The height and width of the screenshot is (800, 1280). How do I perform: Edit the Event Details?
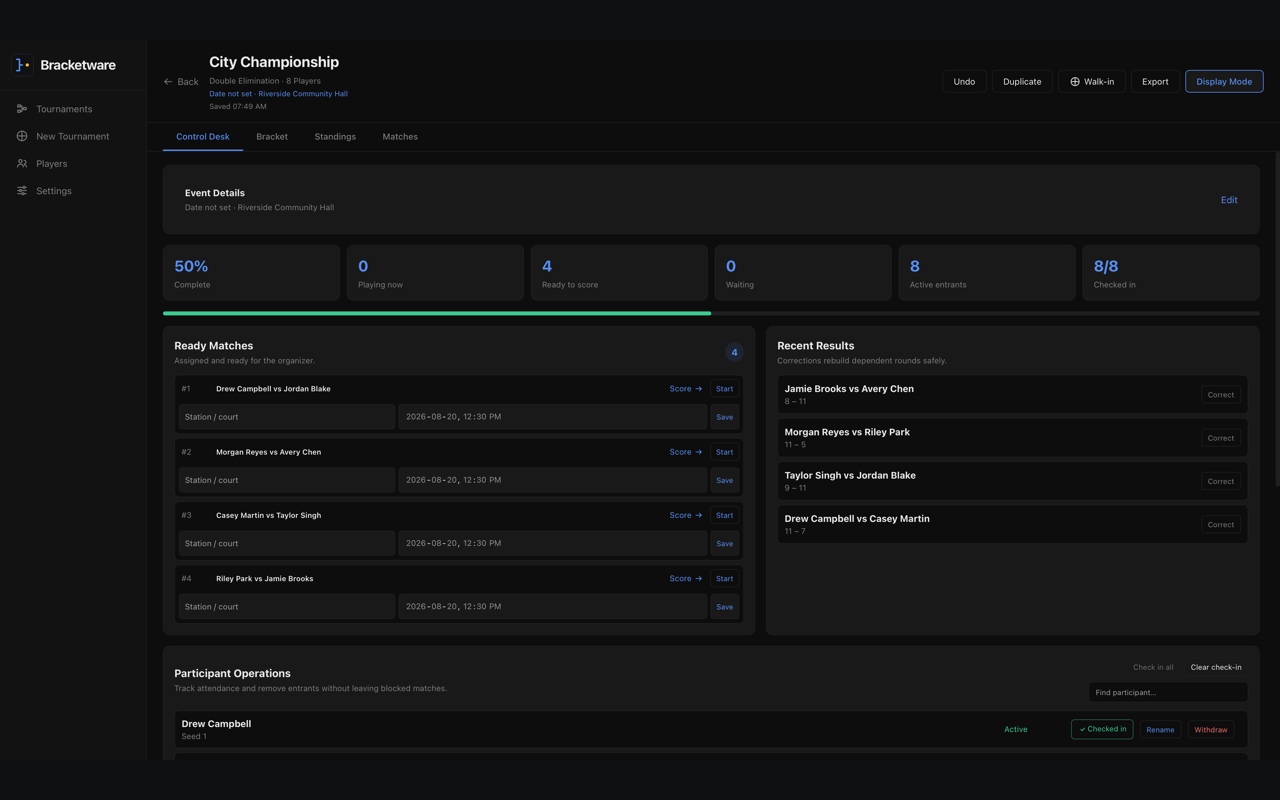click(1229, 200)
